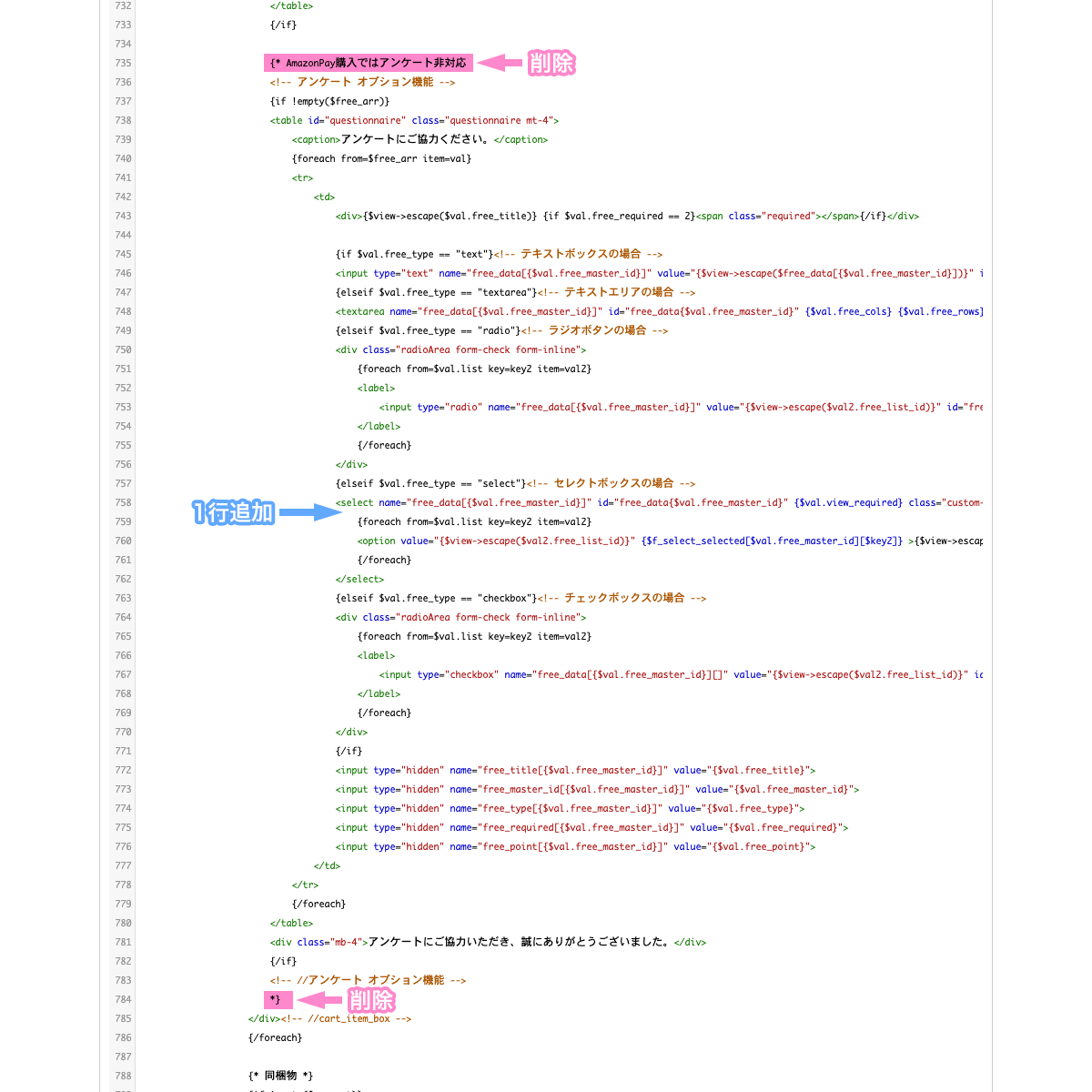This screenshot has height=1092, width=1092.
Task: Click the </table> on line 780
Action: coord(291,923)
